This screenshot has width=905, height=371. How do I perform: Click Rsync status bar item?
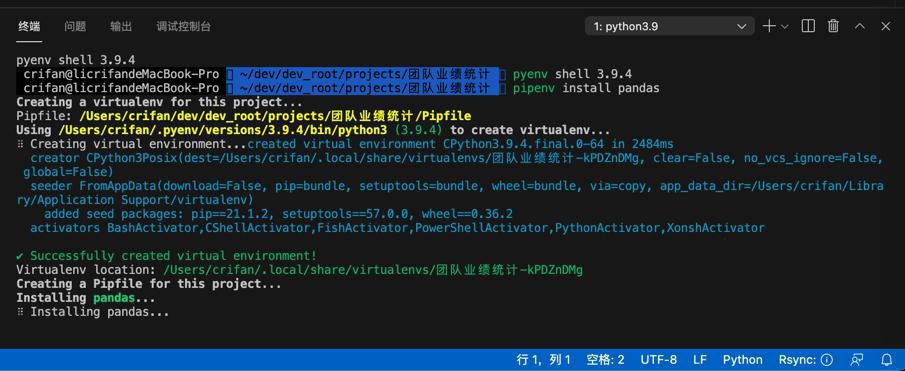click(806, 360)
